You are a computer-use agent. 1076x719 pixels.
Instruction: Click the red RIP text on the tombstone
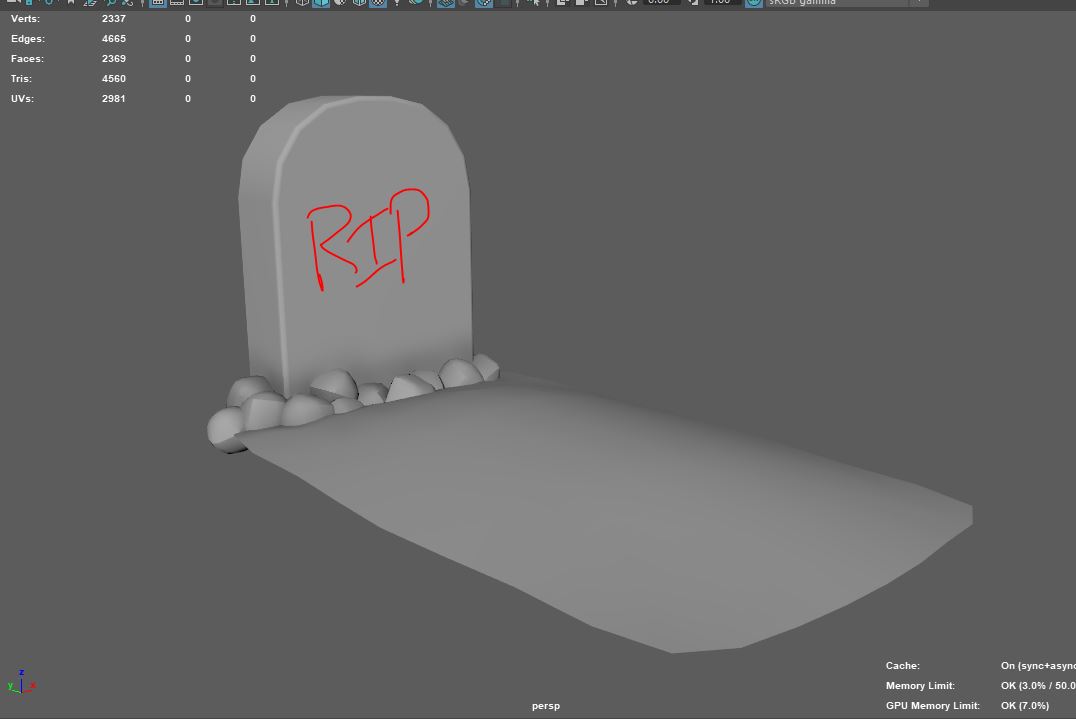[x=367, y=240]
